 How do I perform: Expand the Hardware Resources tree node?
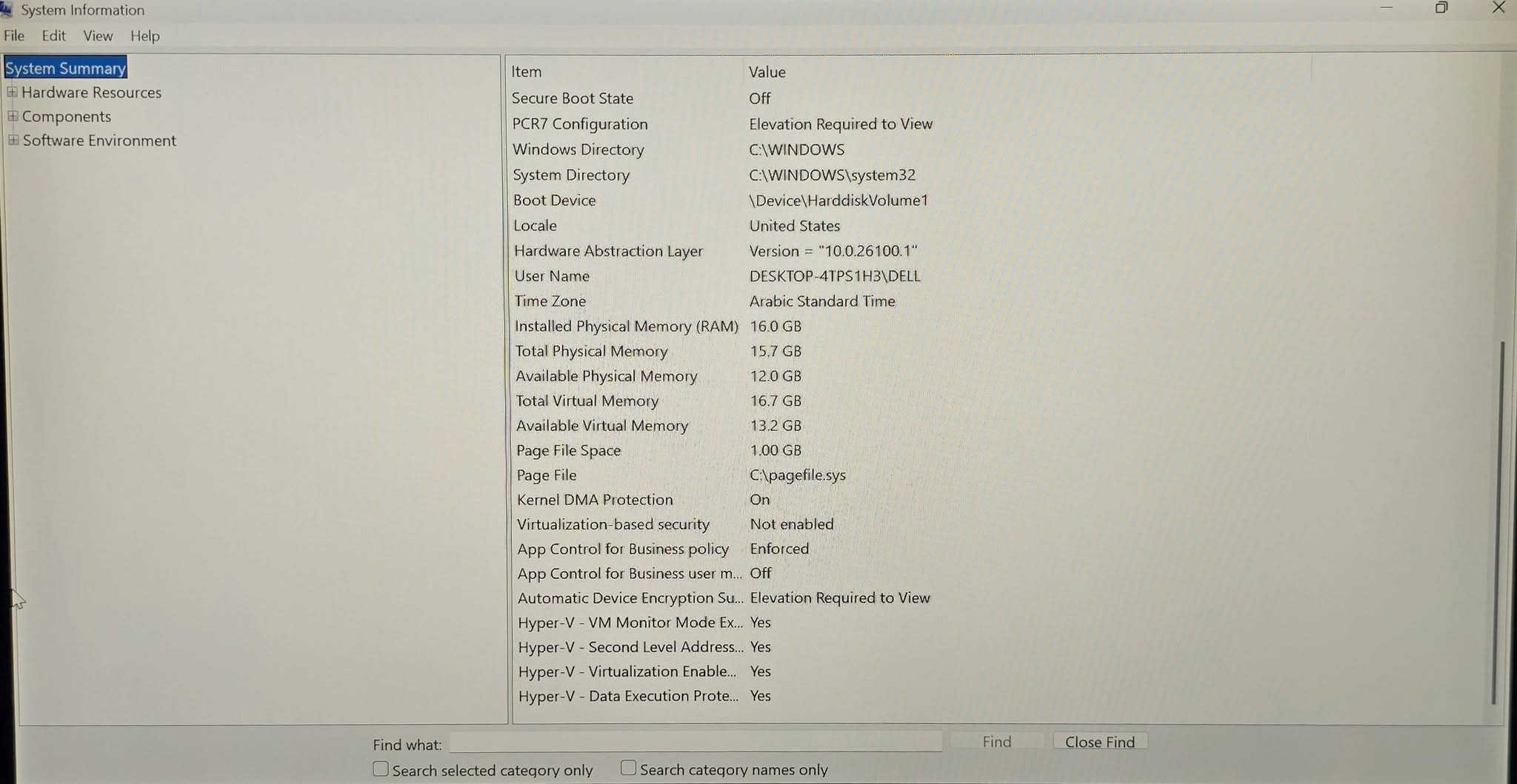12,93
